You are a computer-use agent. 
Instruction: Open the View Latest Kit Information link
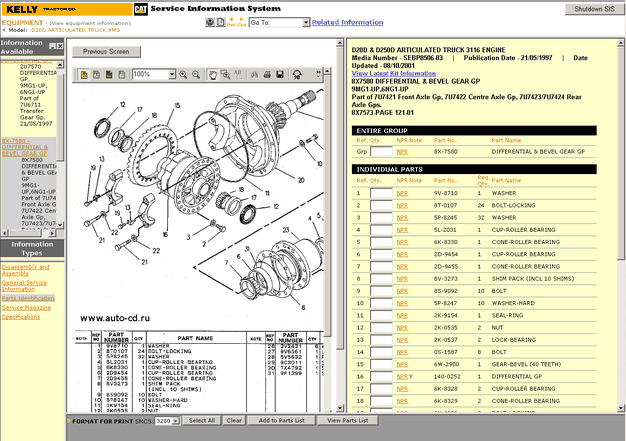pyautogui.click(x=396, y=74)
